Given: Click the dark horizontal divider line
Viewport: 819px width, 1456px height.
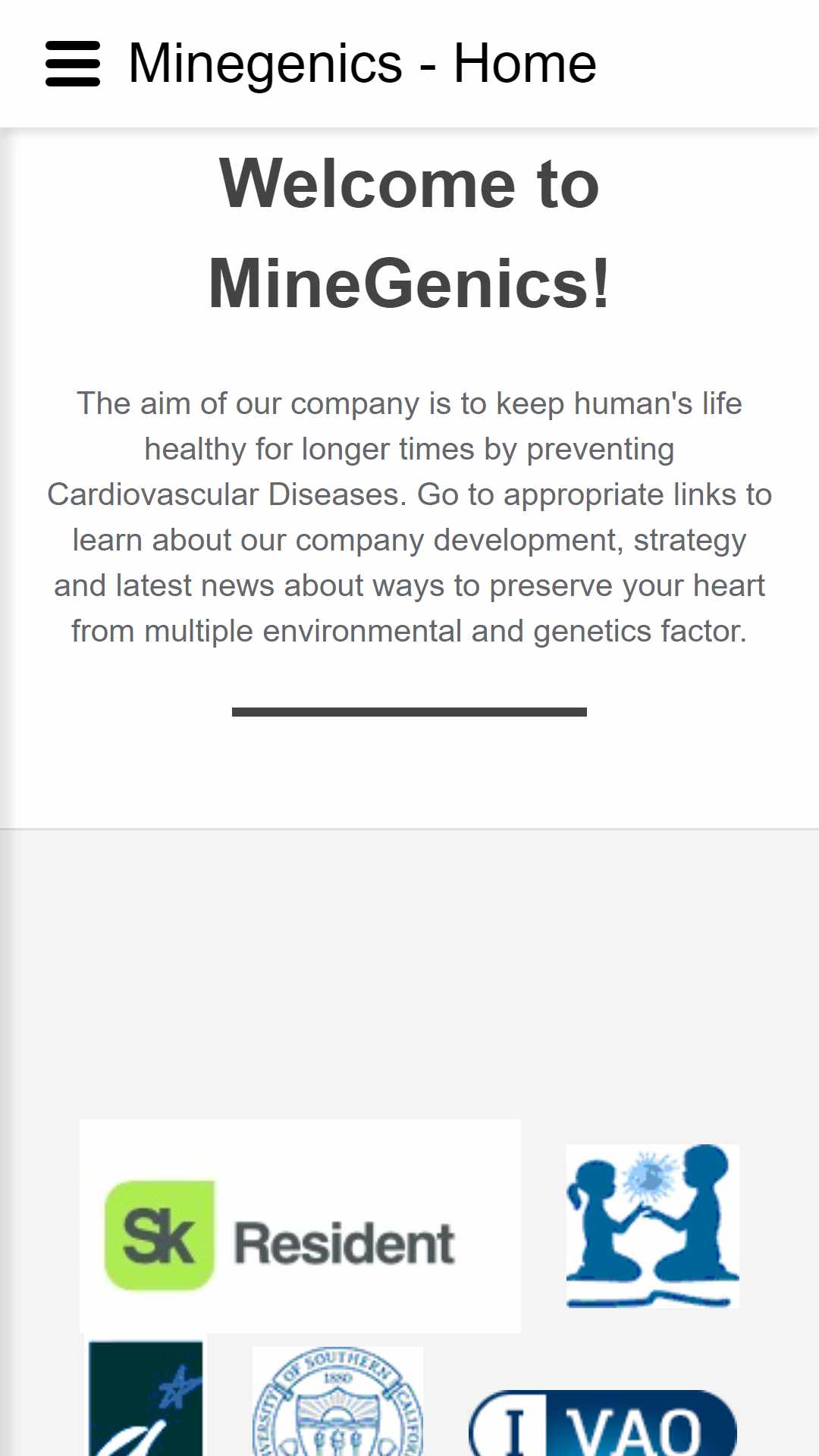Looking at the screenshot, I should tap(409, 711).
